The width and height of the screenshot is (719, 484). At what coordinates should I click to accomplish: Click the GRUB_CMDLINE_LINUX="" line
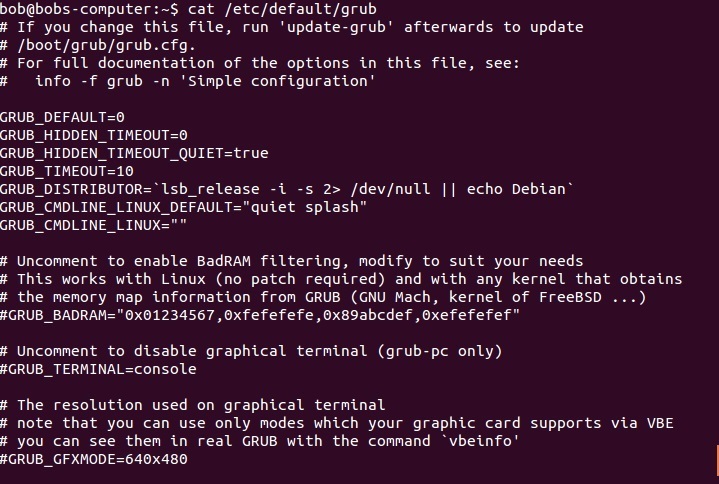[x=94, y=225]
